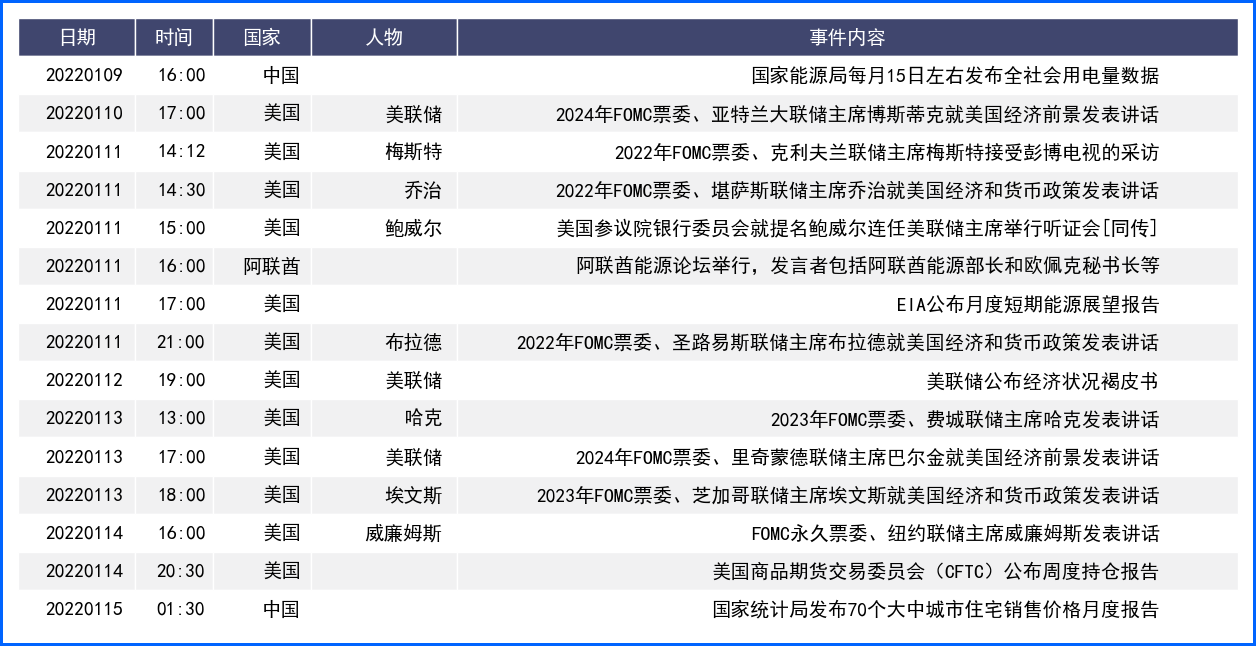
Task: Select 20220111 in the 14:12 row
Action: (84, 152)
